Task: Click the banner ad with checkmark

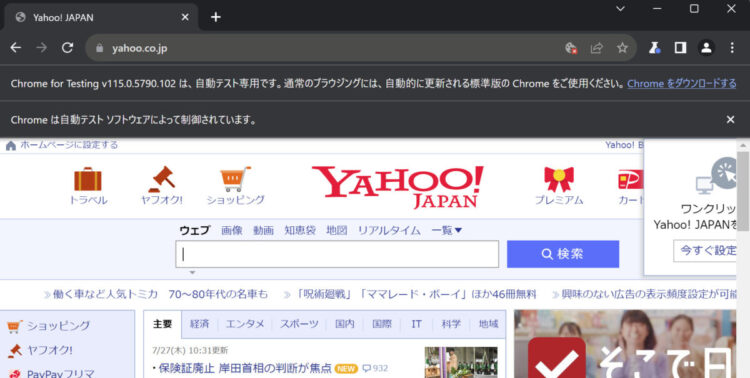Action: coord(625,344)
